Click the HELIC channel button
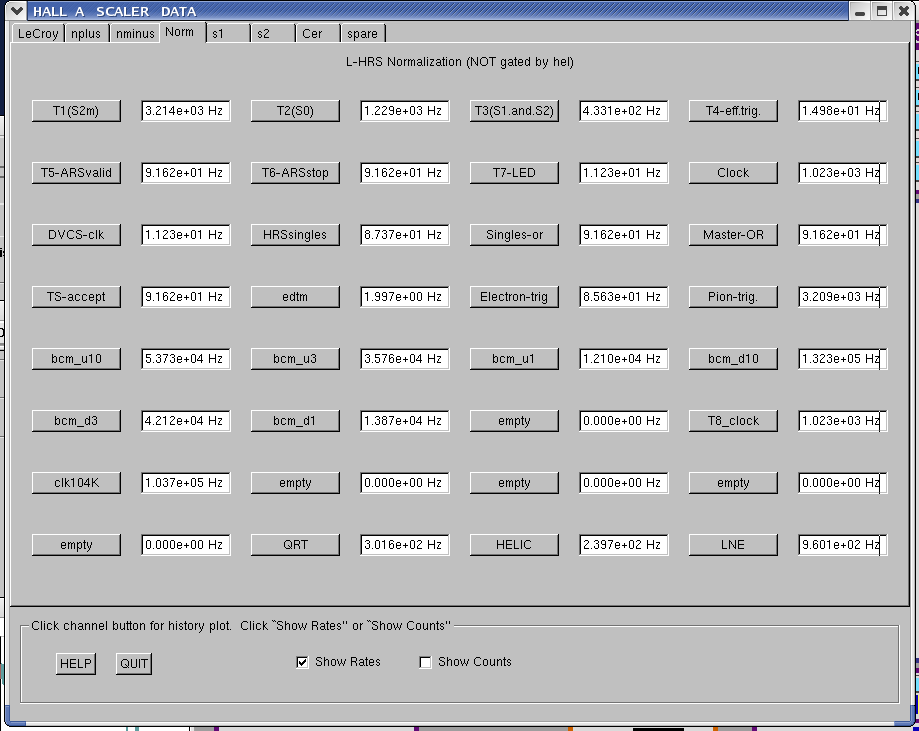 click(x=514, y=545)
